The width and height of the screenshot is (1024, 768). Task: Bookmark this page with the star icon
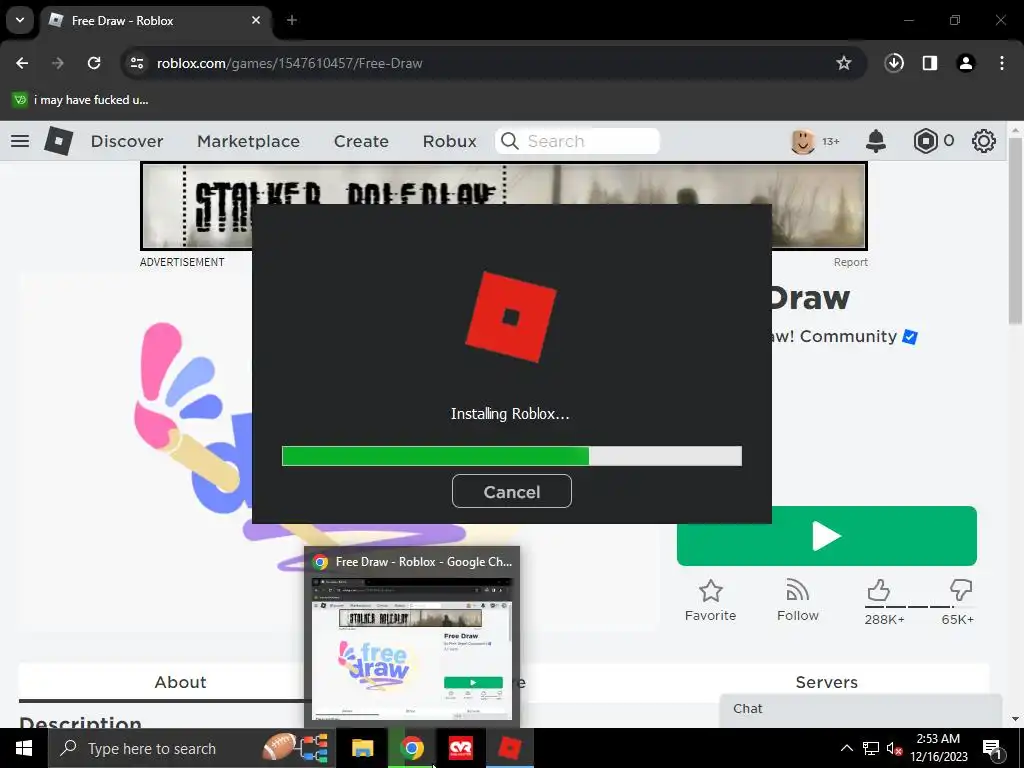[844, 63]
